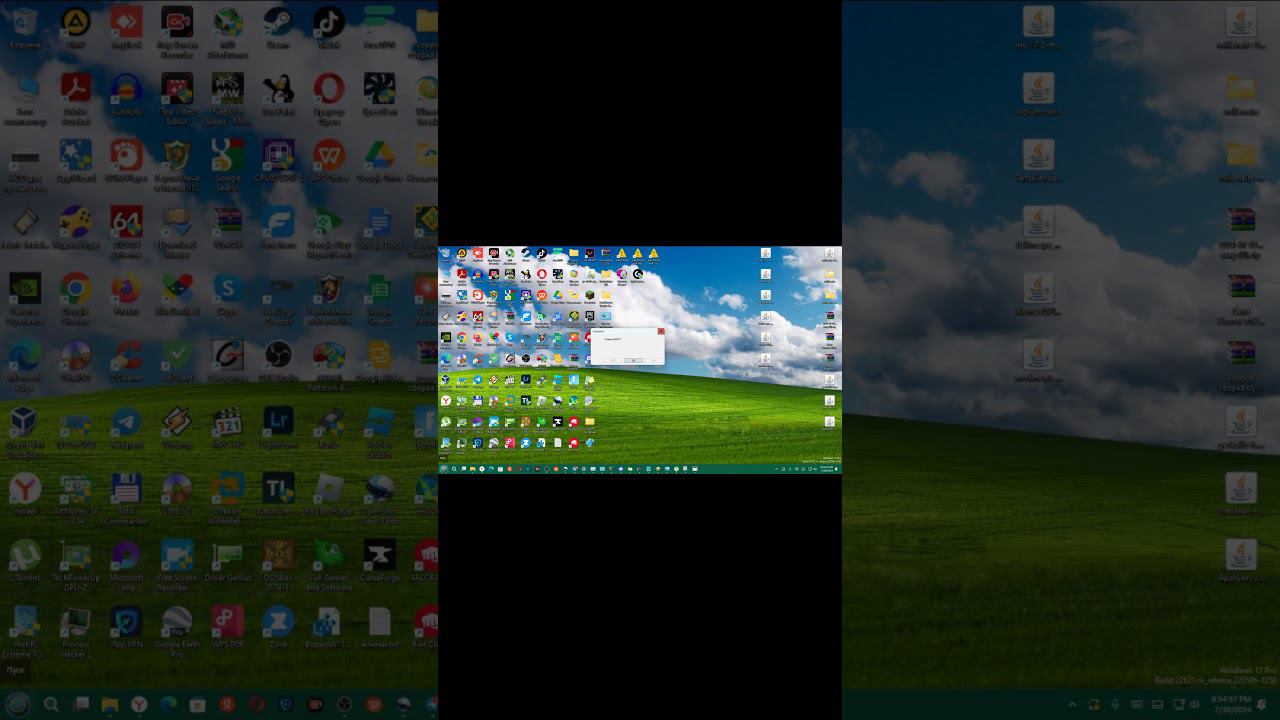Launch the large Total Commander shortcut
Viewport: 1280px width, 720px height.
pyautogui.click(x=126, y=490)
